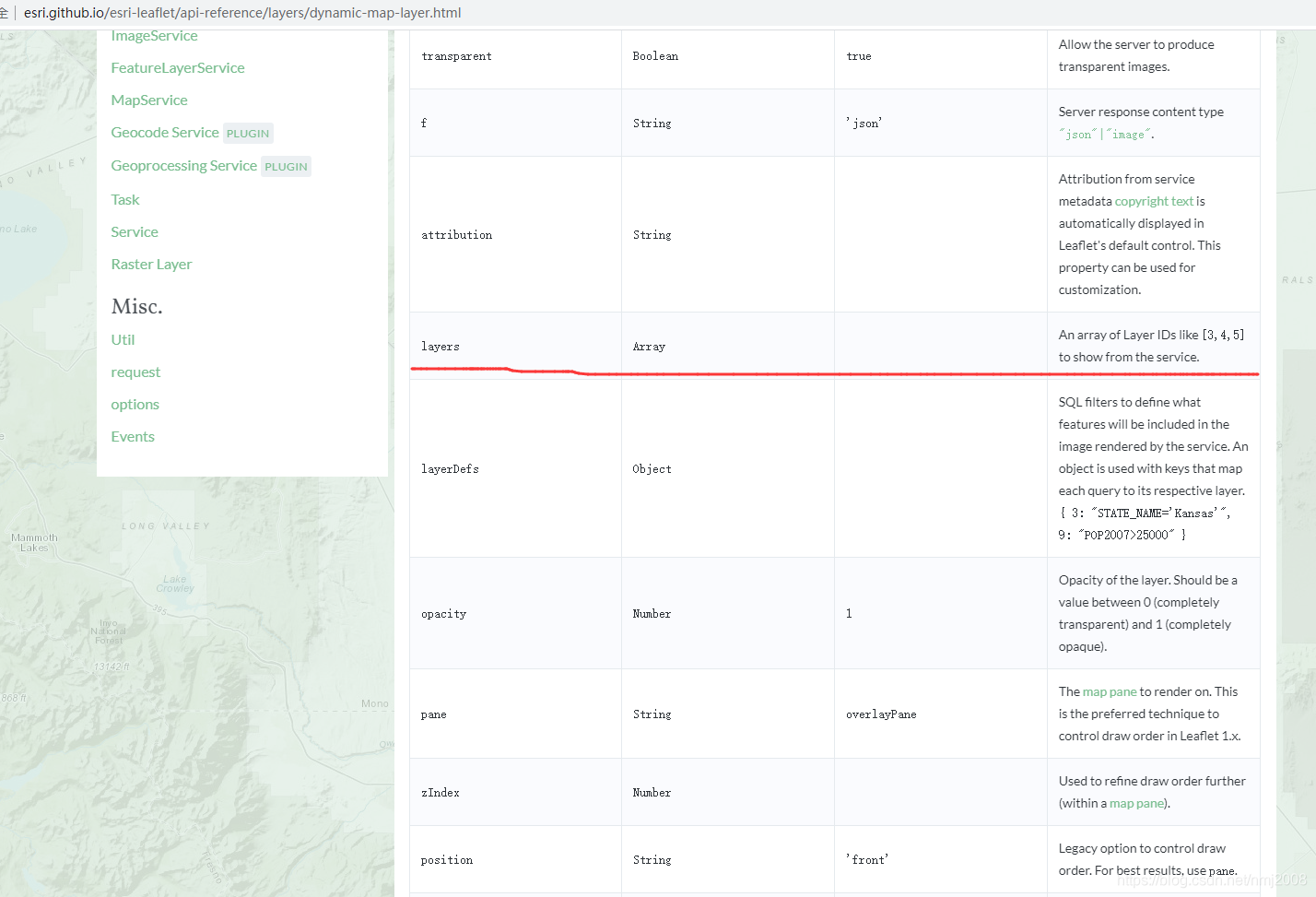Open the Service sidebar entry
This screenshot has width=1316, height=897.
(135, 232)
